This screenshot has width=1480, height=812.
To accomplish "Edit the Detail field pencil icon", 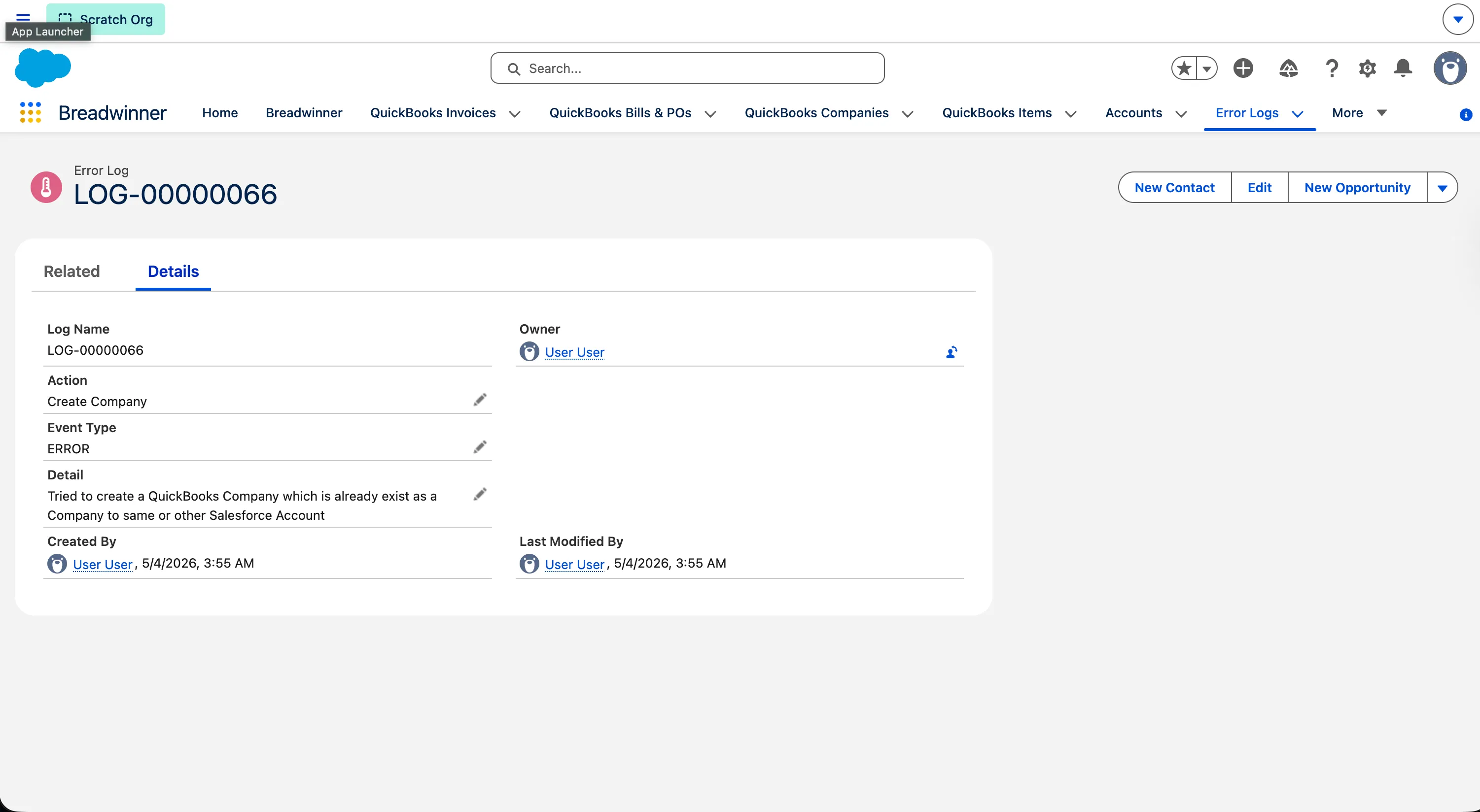I will tap(480, 494).
